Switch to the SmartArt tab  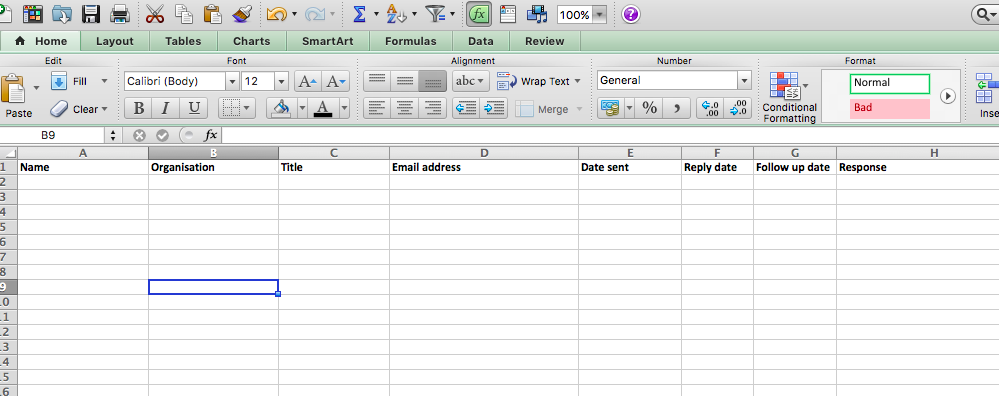(327, 41)
